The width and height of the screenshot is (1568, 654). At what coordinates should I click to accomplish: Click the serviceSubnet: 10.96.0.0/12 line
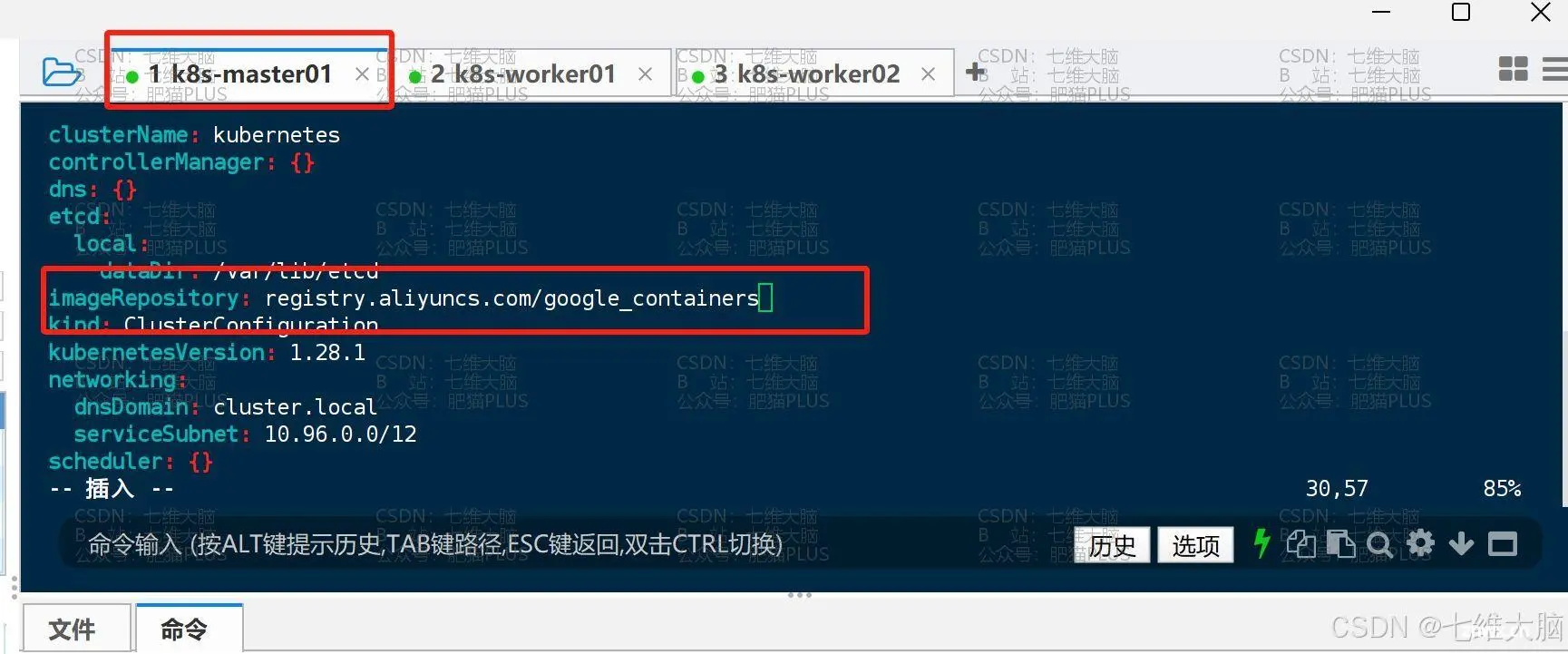tap(245, 434)
